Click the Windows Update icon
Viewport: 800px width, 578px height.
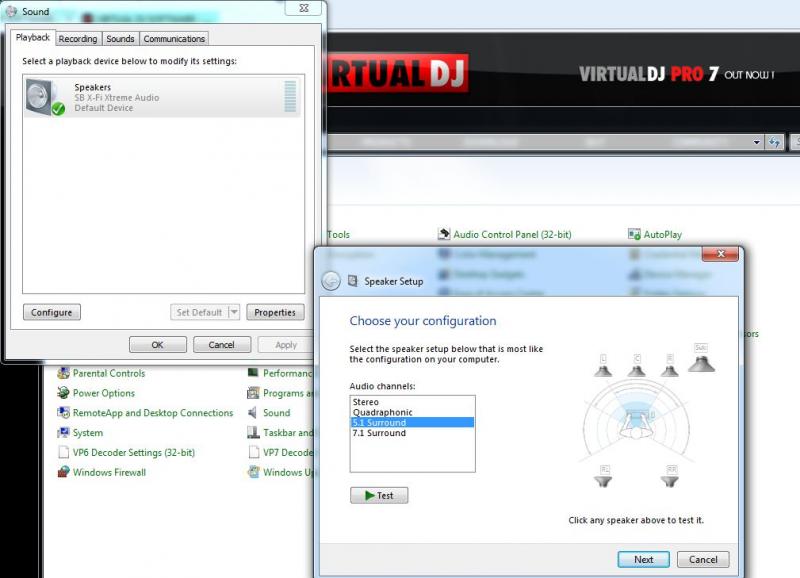(253, 472)
